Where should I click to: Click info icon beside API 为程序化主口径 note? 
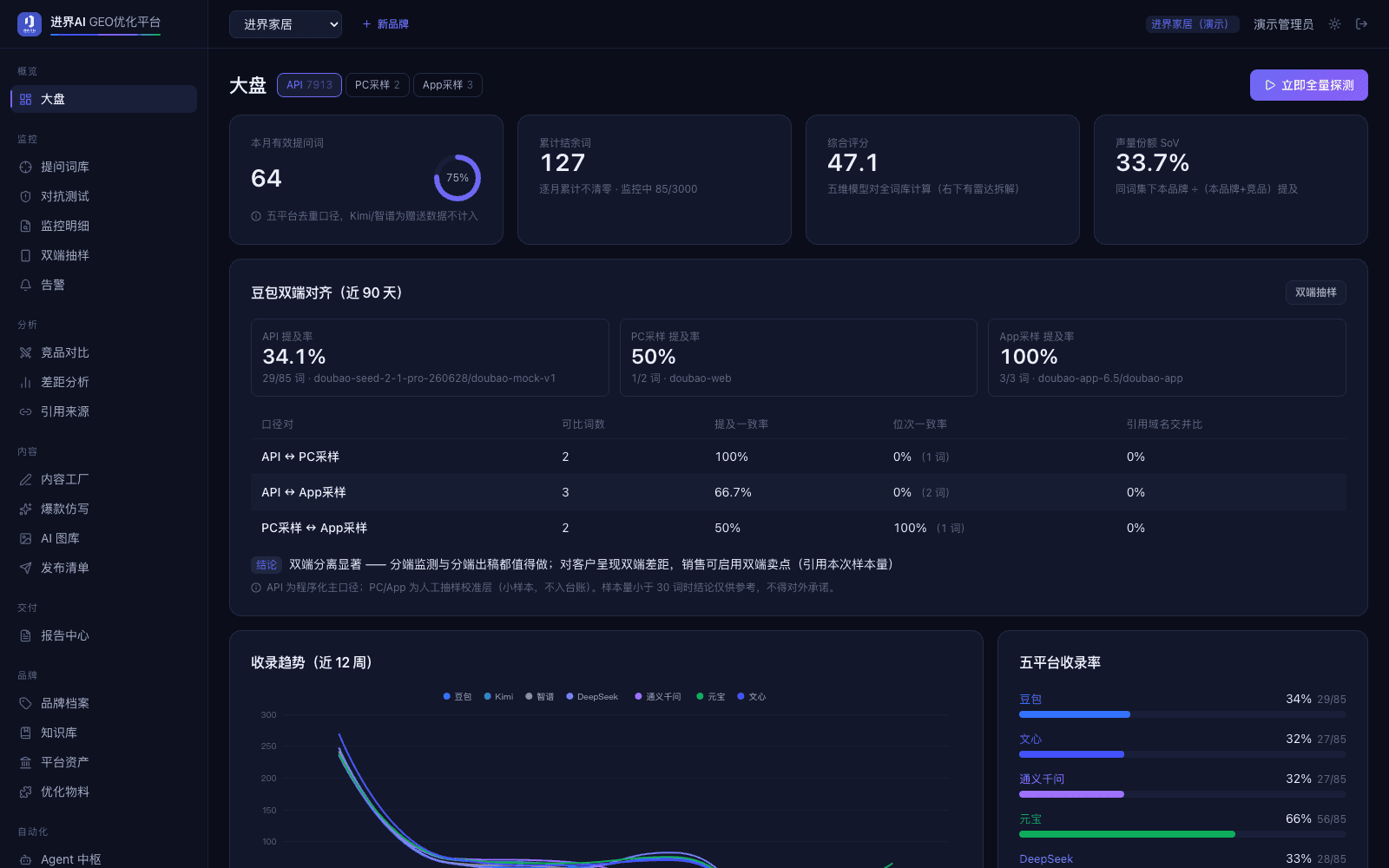(256, 588)
